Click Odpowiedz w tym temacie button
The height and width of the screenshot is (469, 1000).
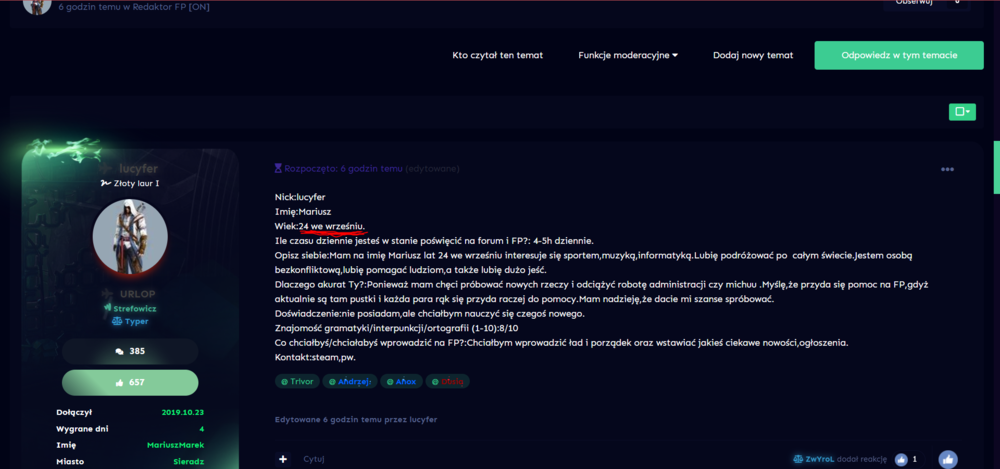(899, 56)
